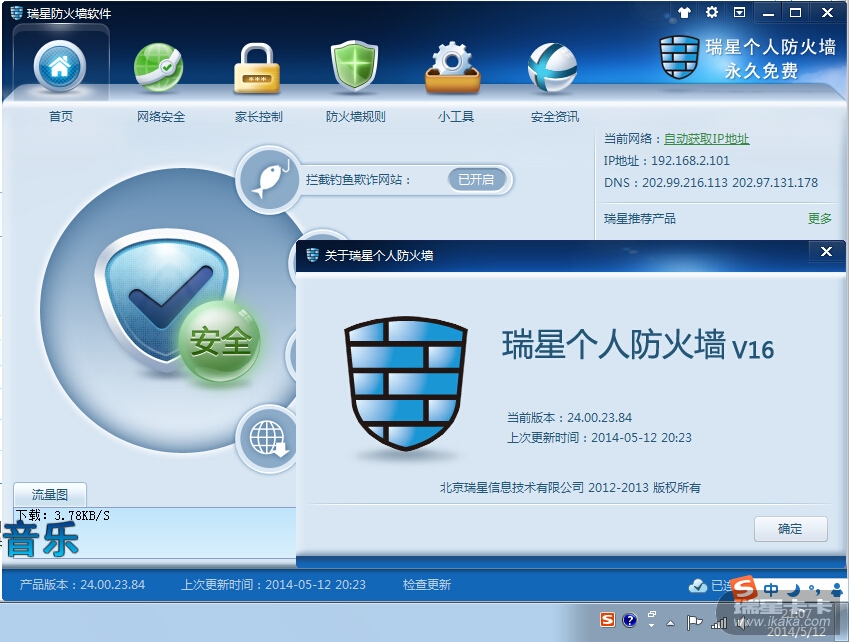
Task: Click the 家长控制 label
Action: (x=259, y=116)
